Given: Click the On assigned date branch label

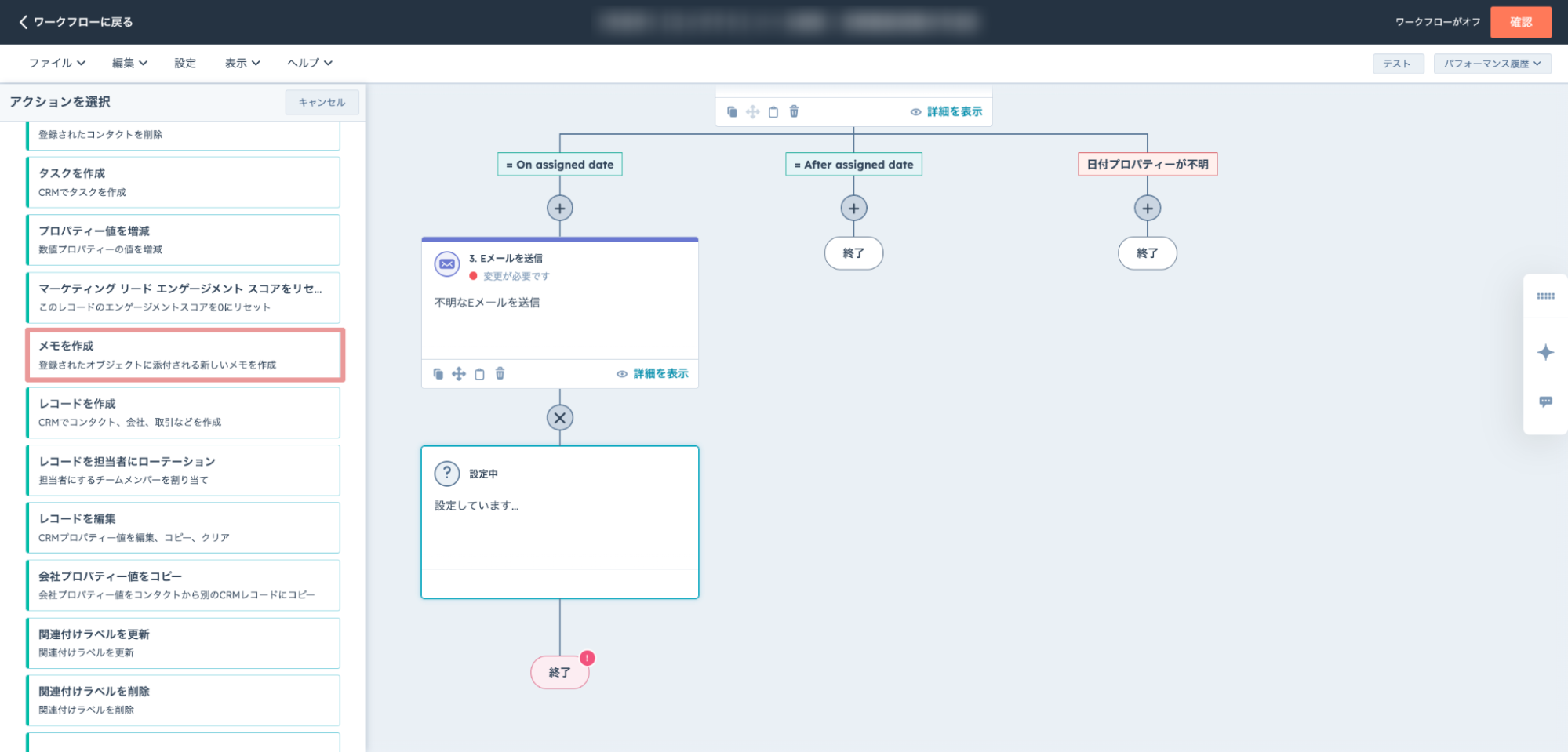Looking at the screenshot, I should coord(560,165).
